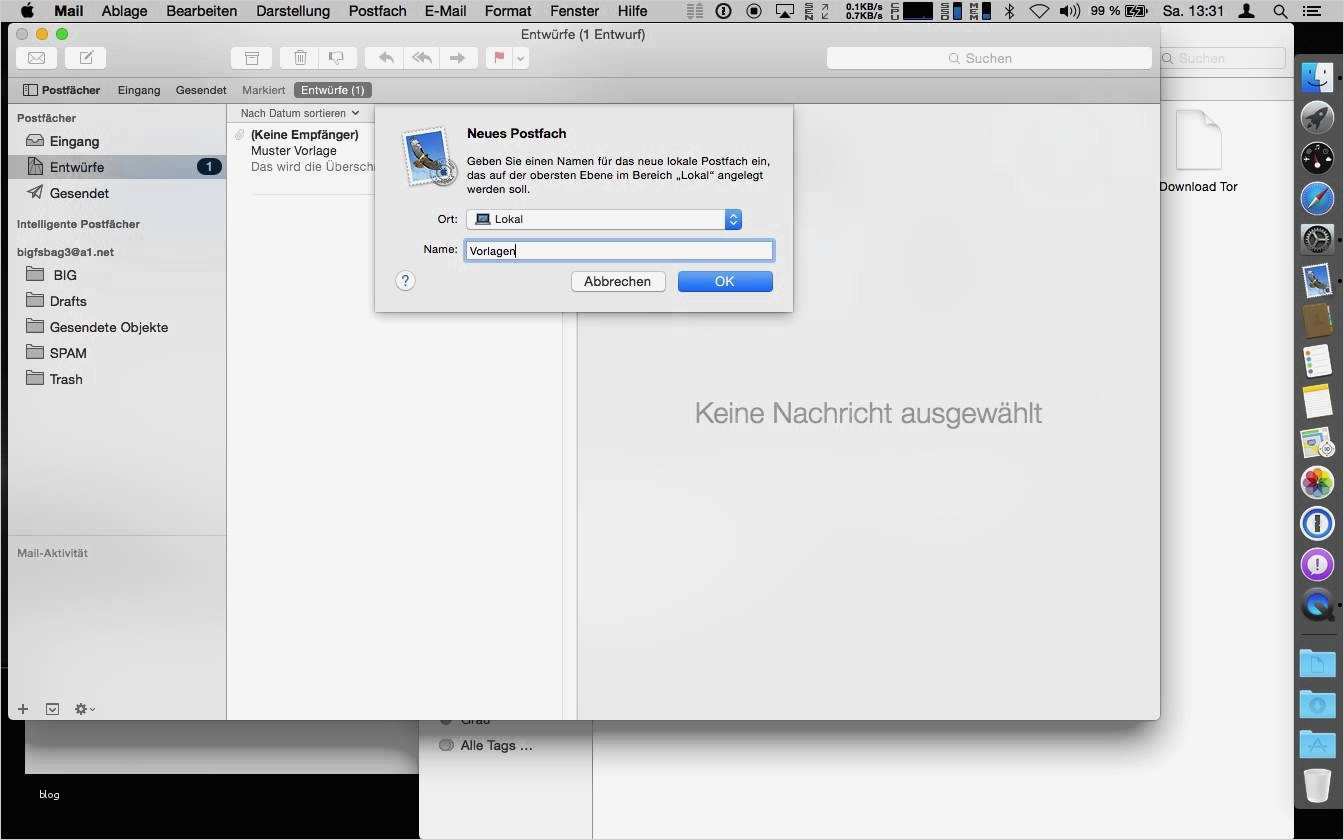Select Entwürfe (1) in favorites bar
1344x840 pixels.
point(333,90)
